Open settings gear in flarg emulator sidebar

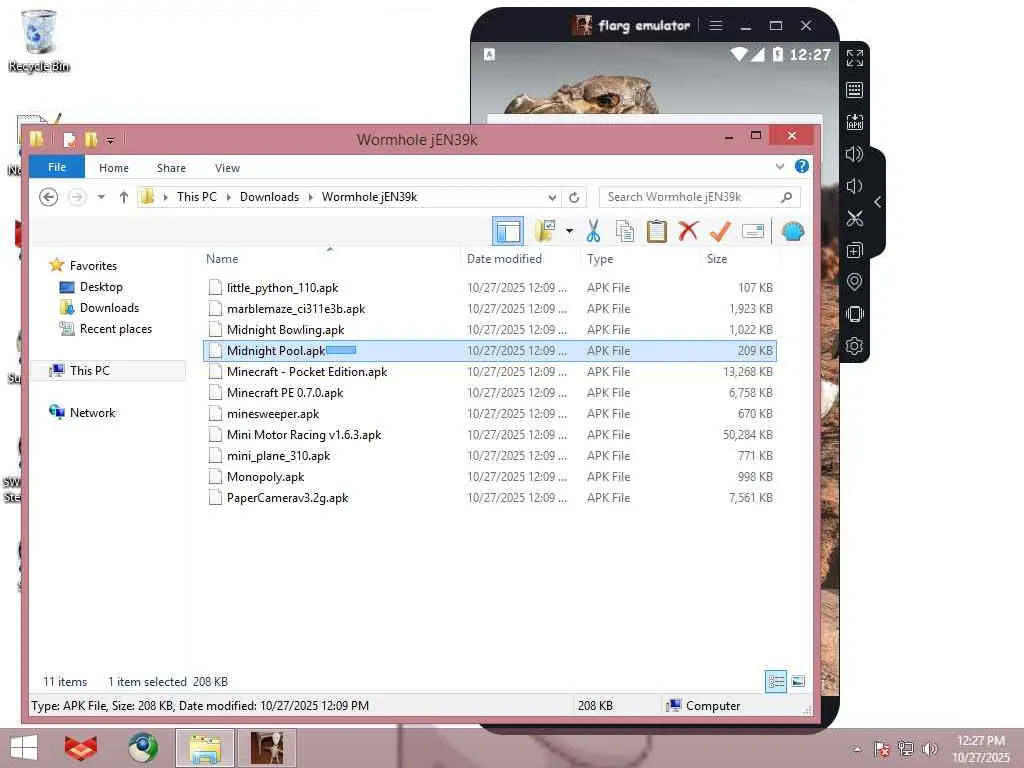[x=854, y=345]
